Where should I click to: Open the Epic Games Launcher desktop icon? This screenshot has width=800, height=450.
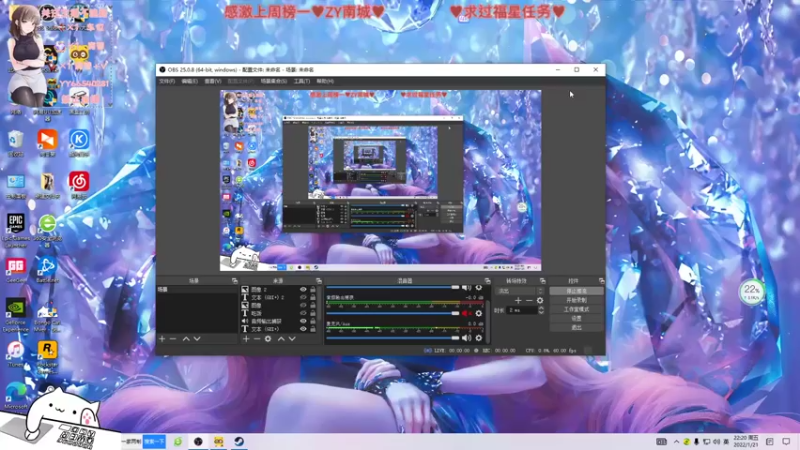coord(16,230)
